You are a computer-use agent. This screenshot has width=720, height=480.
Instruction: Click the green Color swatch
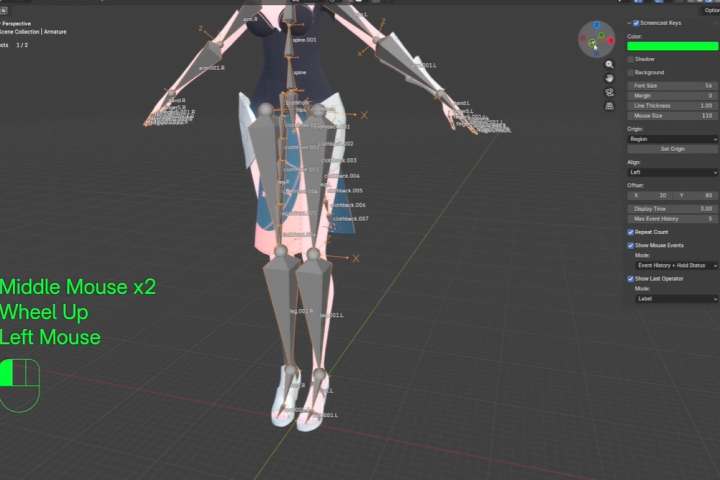click(x=672, y=46)
